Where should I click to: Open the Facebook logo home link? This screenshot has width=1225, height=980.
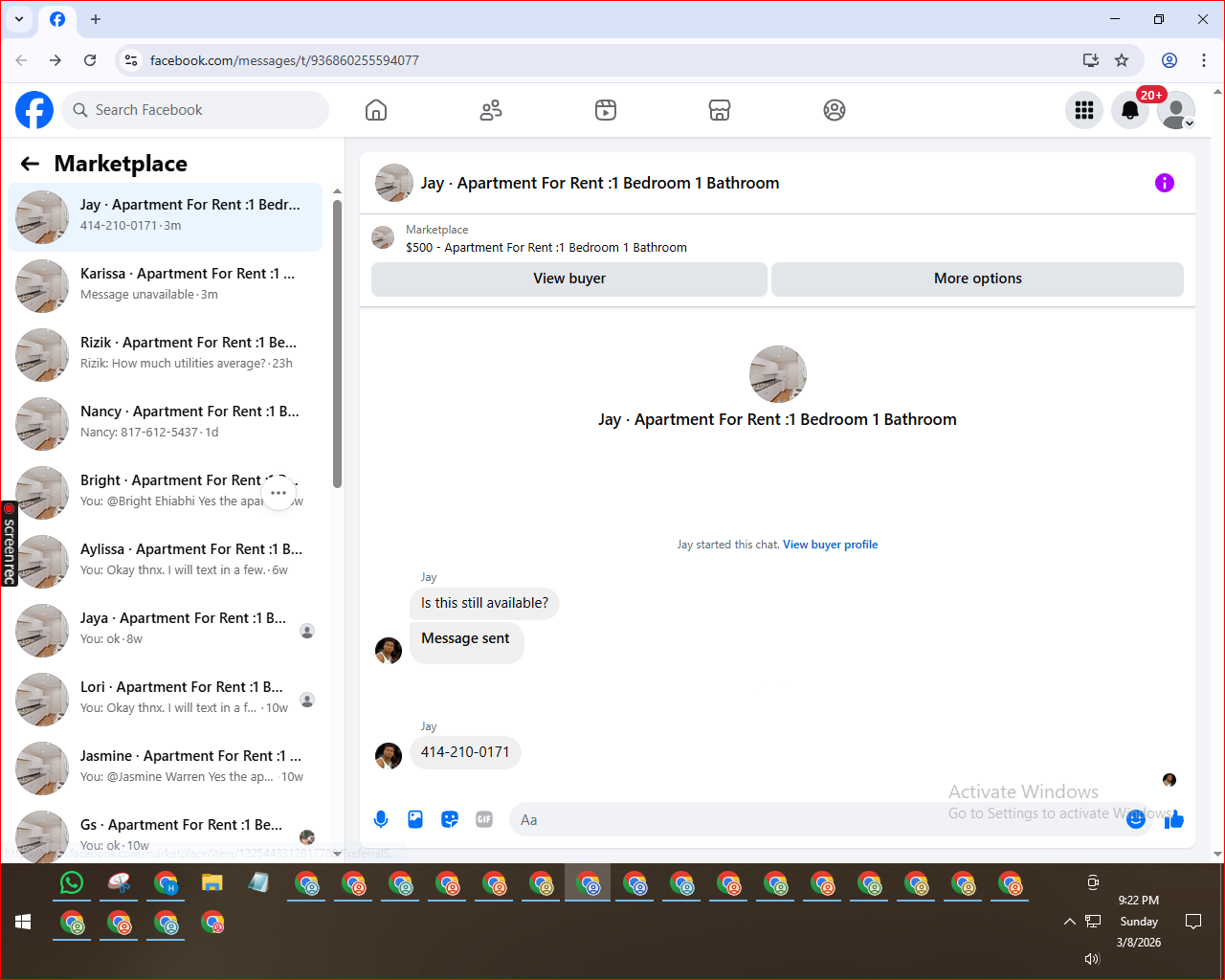point(34,110)
